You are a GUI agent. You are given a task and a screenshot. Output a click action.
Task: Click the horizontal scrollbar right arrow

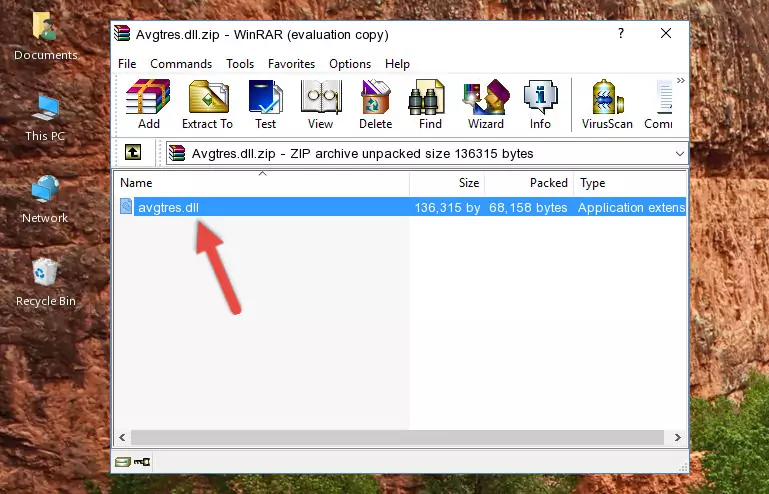[x=677, y=437]
